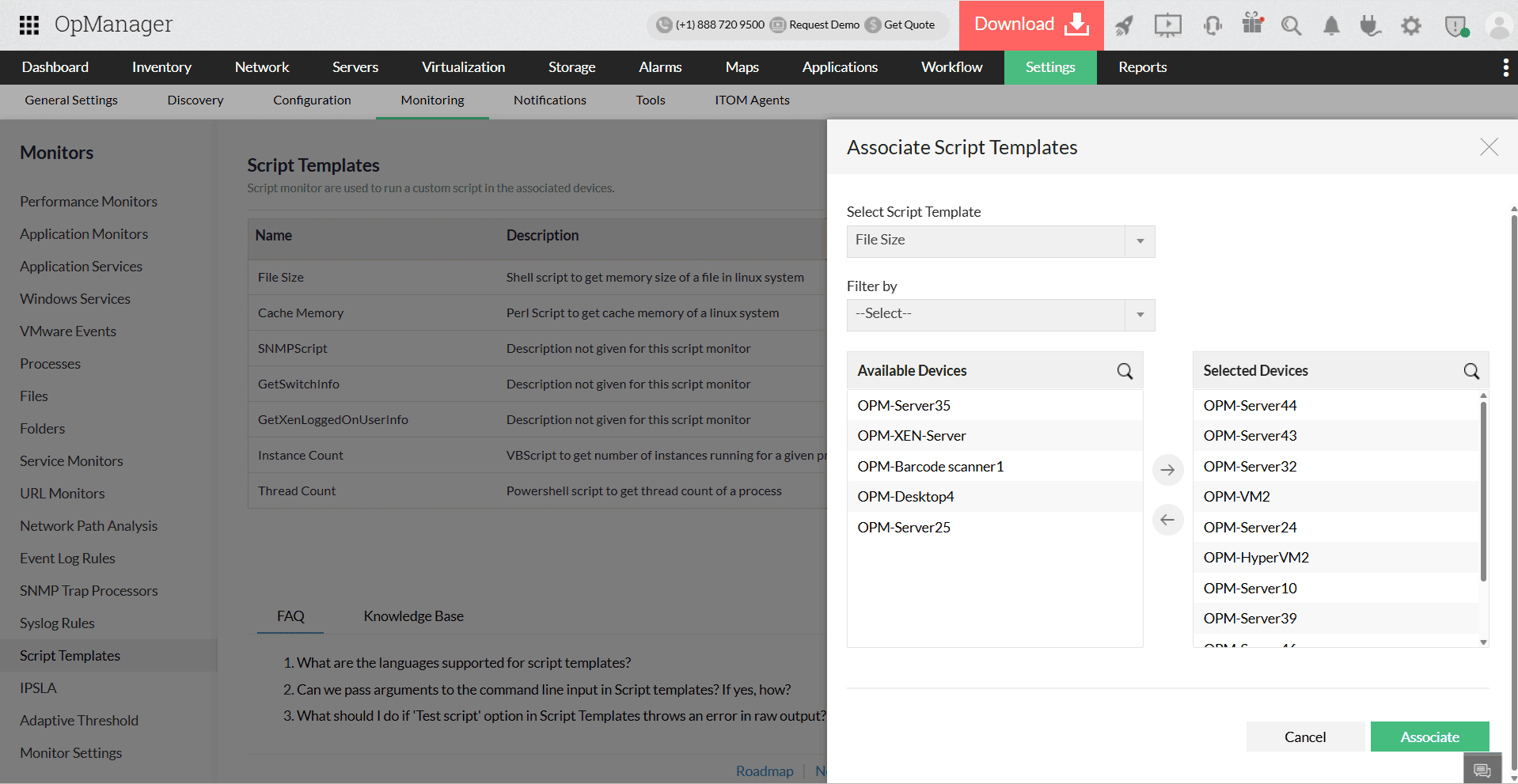The image size is (1518, 784).
Task: Open the live chat icon at bottom right
Action: [x=1483, y=767]
